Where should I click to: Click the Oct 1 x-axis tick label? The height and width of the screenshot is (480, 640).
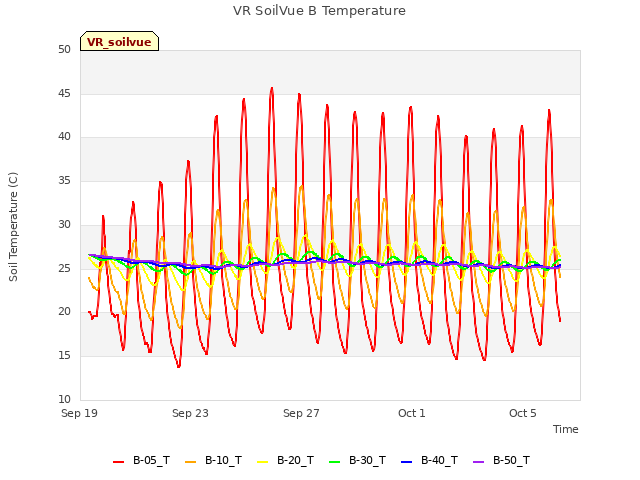412,413
